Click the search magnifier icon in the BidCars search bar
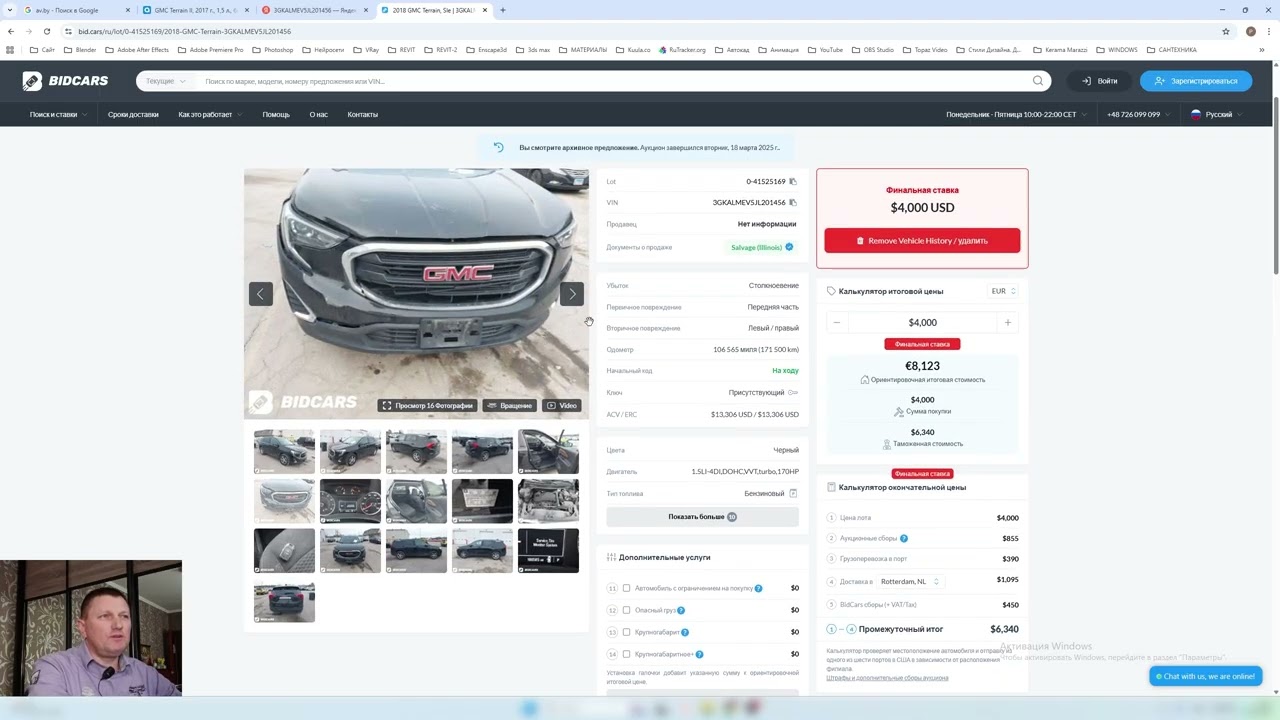 tap(1038, 81)
